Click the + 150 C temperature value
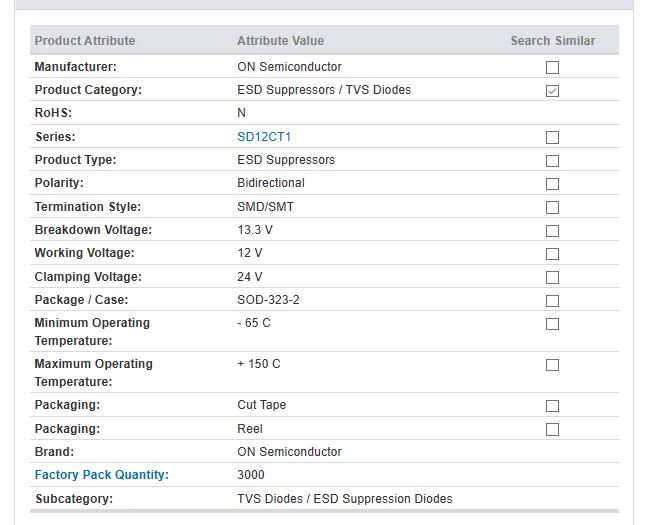The width and height of the screenshot is (661, 525). pos(258,364)
